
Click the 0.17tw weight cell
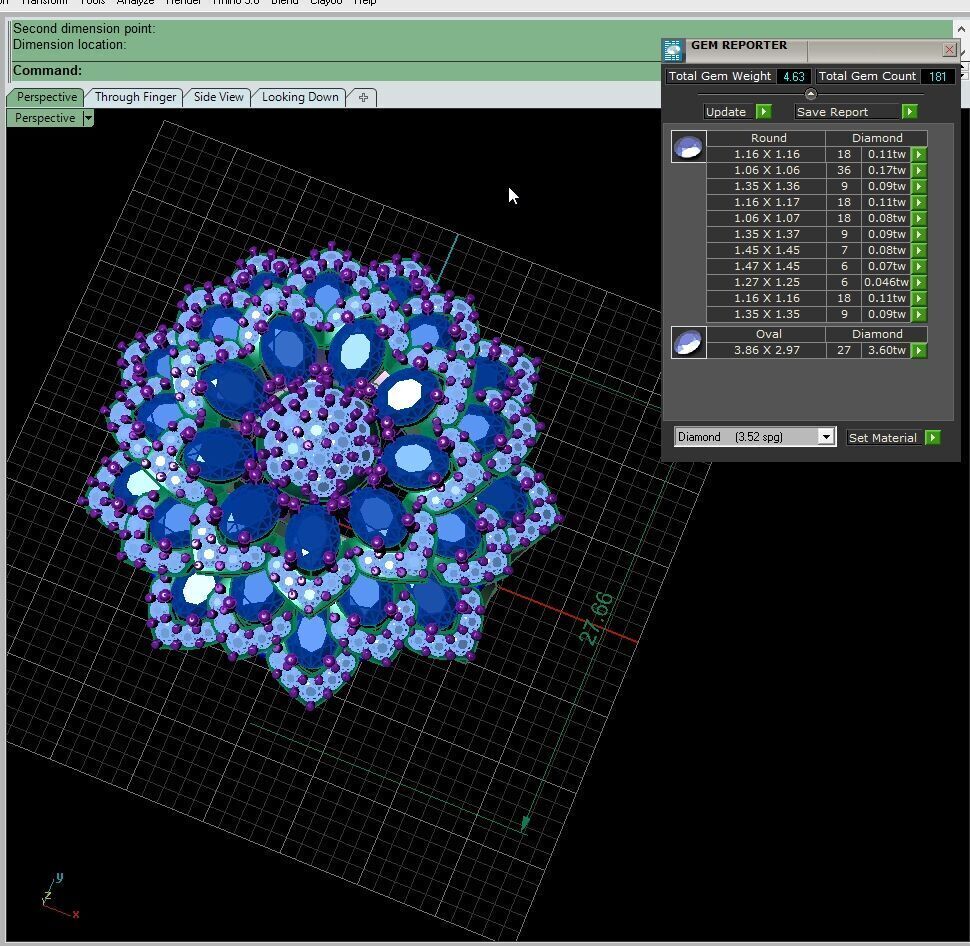(886, 170)
